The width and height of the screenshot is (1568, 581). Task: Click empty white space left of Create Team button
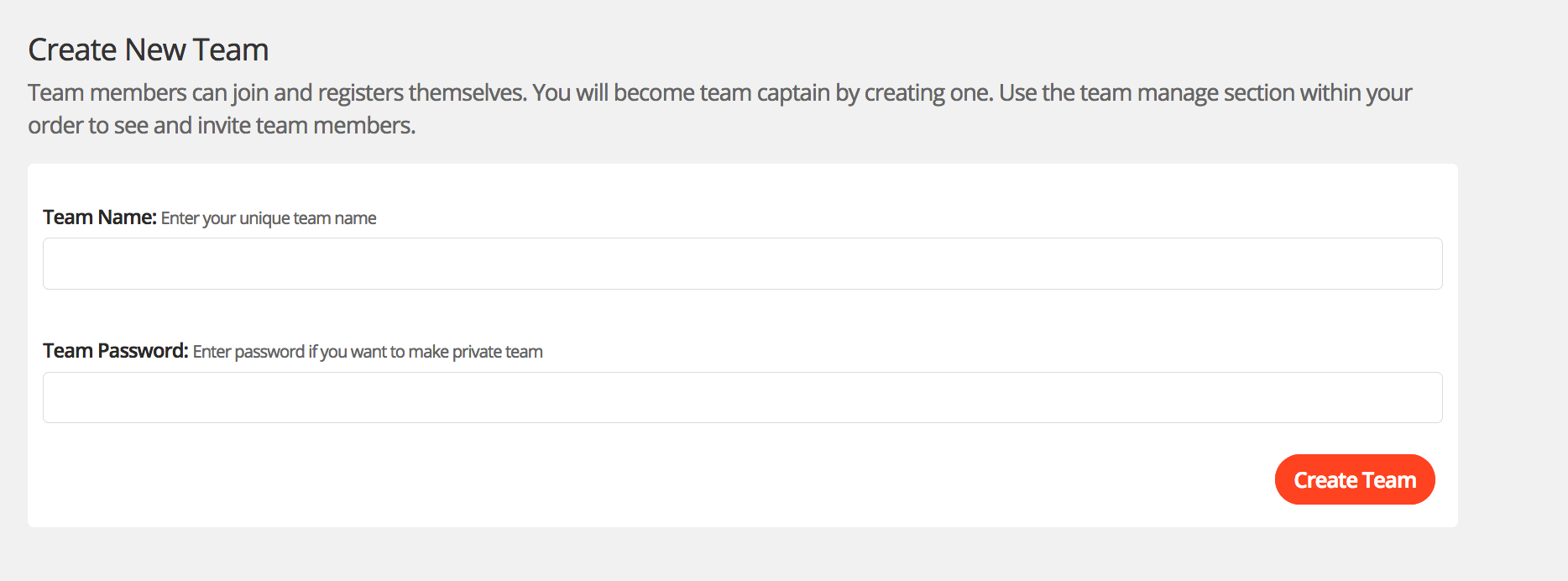click(672, 479)
